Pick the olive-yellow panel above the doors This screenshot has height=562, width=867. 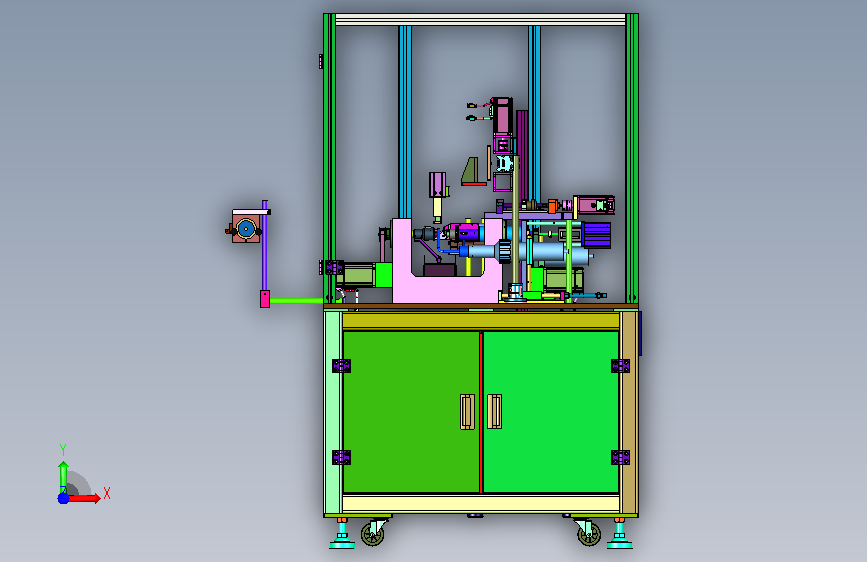[481, 321]
